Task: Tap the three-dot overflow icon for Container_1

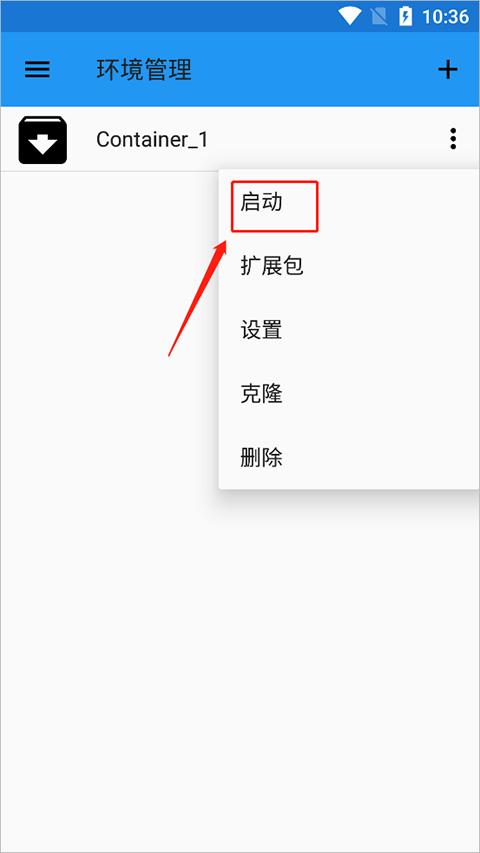Action: click(453, 139)
